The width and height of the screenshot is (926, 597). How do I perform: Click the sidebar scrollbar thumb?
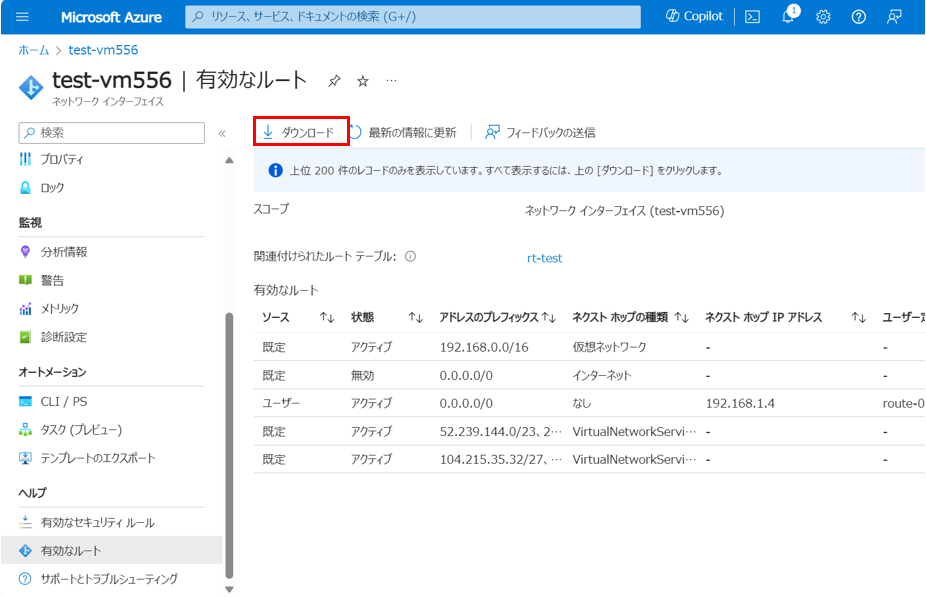229,446
